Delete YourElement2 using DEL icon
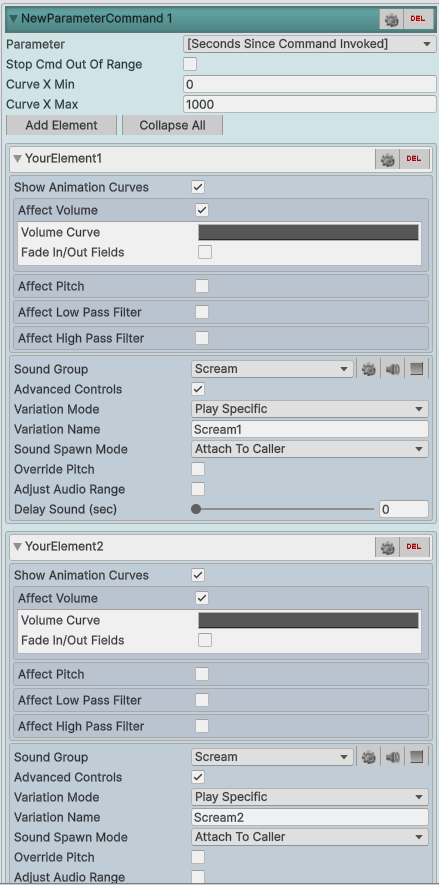Image resolution: width=439 pixels, height=885 pixels. (414, 547)
